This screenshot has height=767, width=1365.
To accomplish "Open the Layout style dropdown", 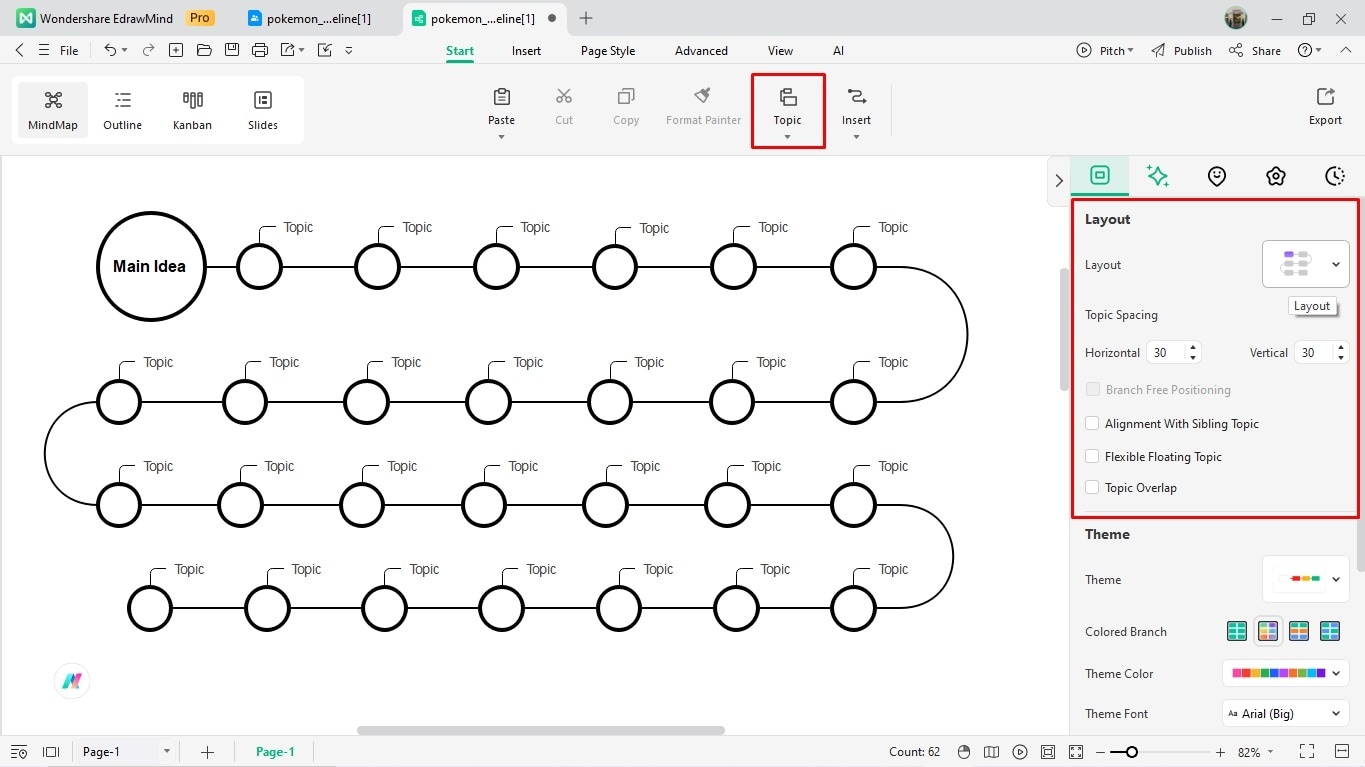I will click(x=1306, y=264).
